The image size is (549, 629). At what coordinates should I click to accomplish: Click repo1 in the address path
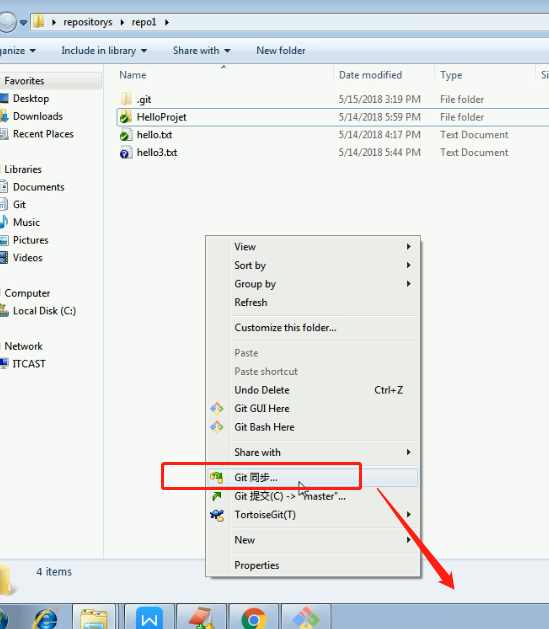144,22
